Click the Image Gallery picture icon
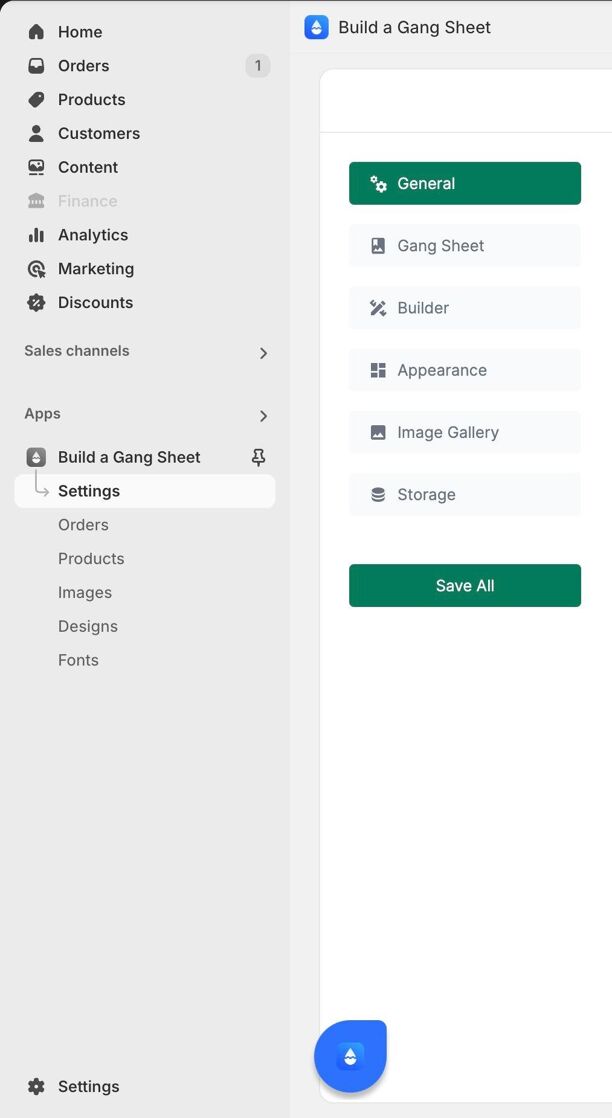 (x=378, y=432)
